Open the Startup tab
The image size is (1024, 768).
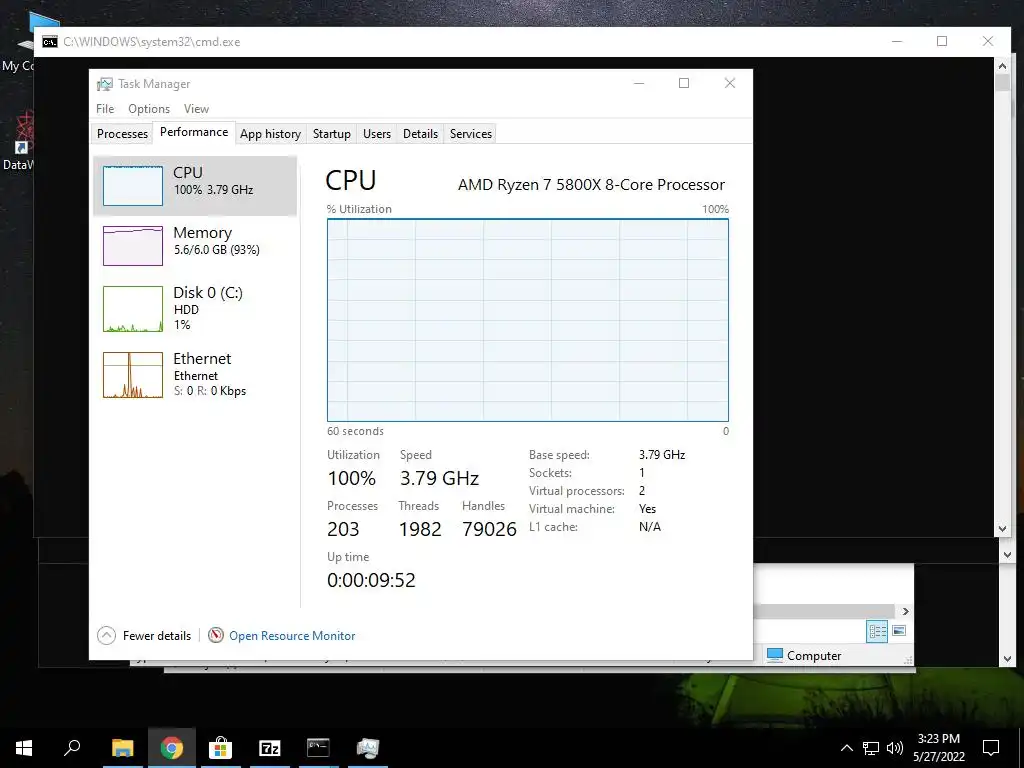[x=332, y=134]
